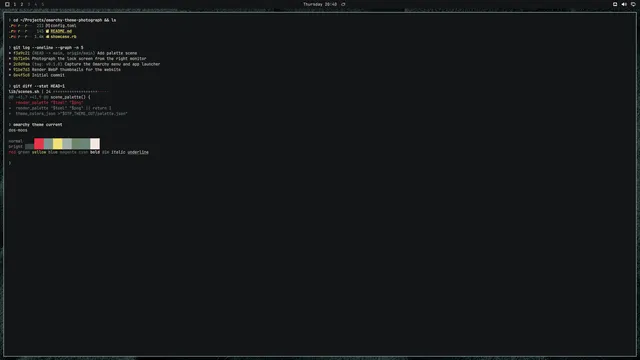Screen dimensions: 640x360
Task: Click the light grey swatch right of yellow
Action: (67, 144)
